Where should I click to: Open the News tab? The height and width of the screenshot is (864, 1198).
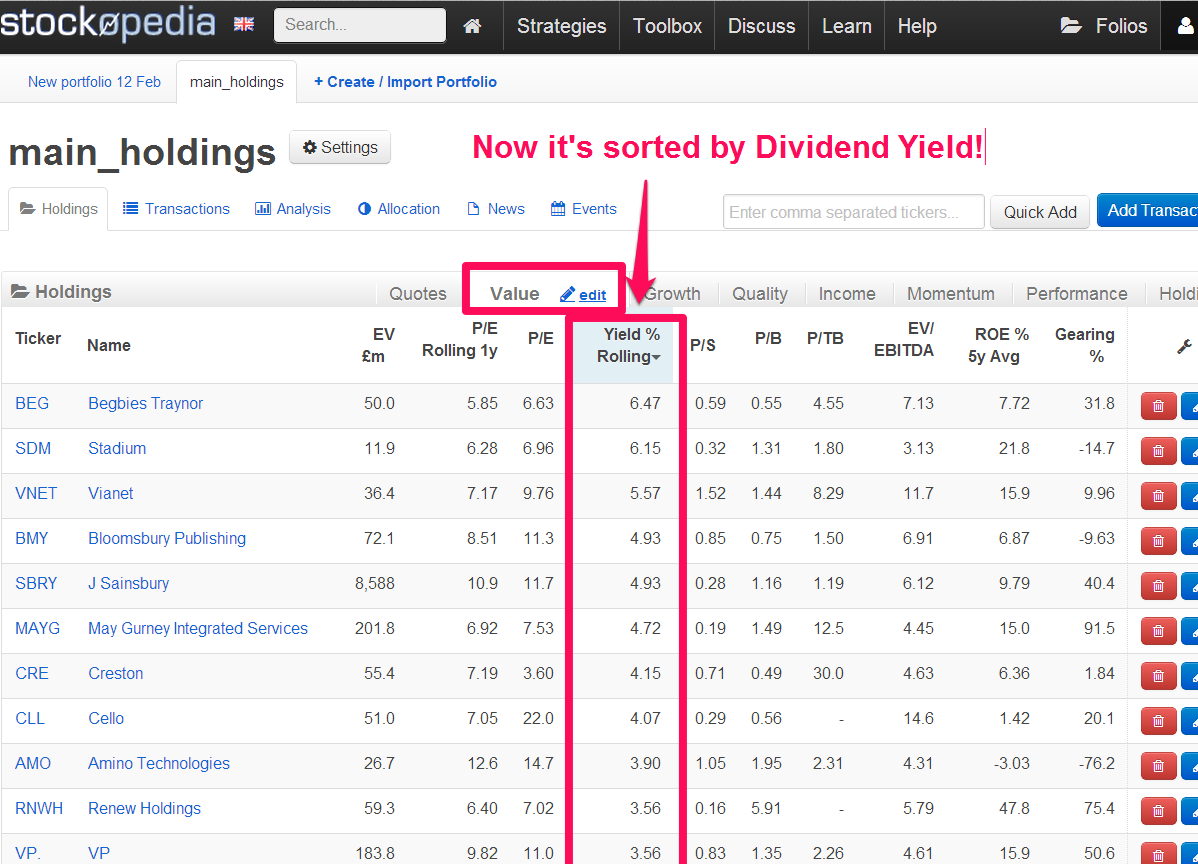pyautogui.click(x=496, y=209)
